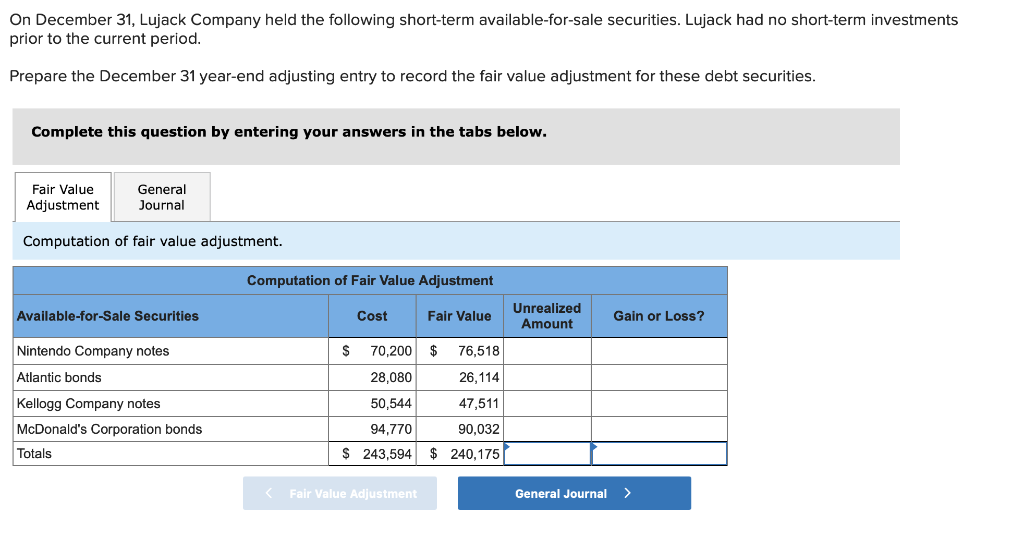Switch to the General Journal tab
This screenshot has height=538, width=1024.
click(x=162, y=197)
